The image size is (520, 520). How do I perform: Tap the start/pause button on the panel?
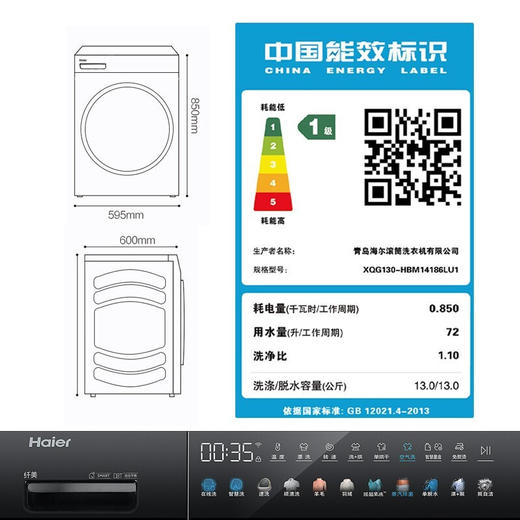point(485,451)
